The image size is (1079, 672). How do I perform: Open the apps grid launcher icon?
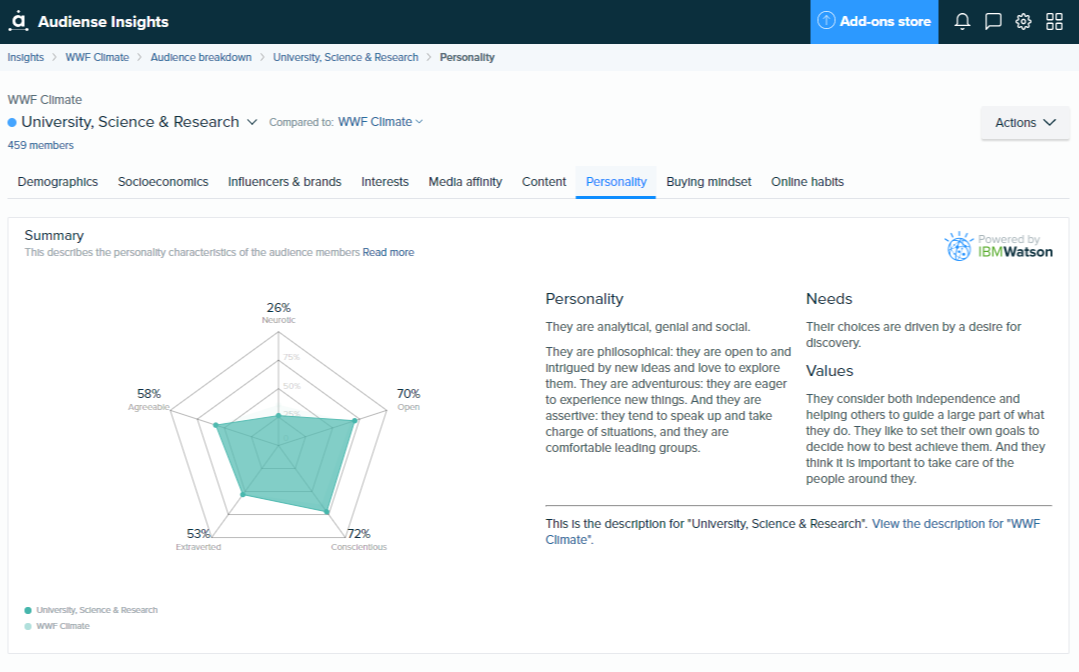[1052, 20]
